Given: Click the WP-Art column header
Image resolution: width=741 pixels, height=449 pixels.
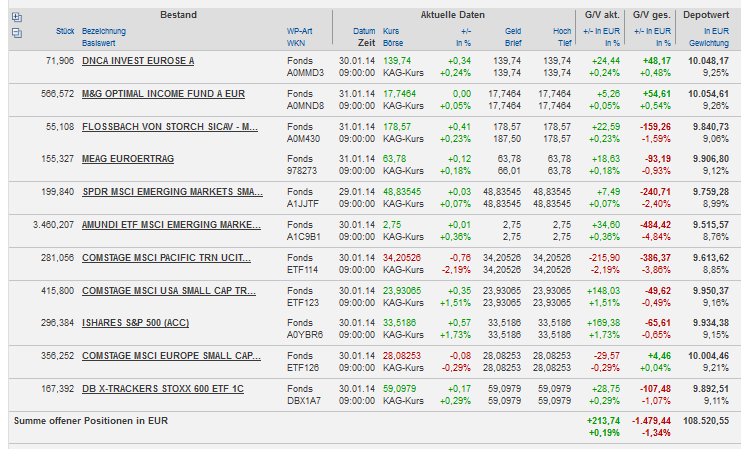Looking at the screenshot, I should coord(300,32).
